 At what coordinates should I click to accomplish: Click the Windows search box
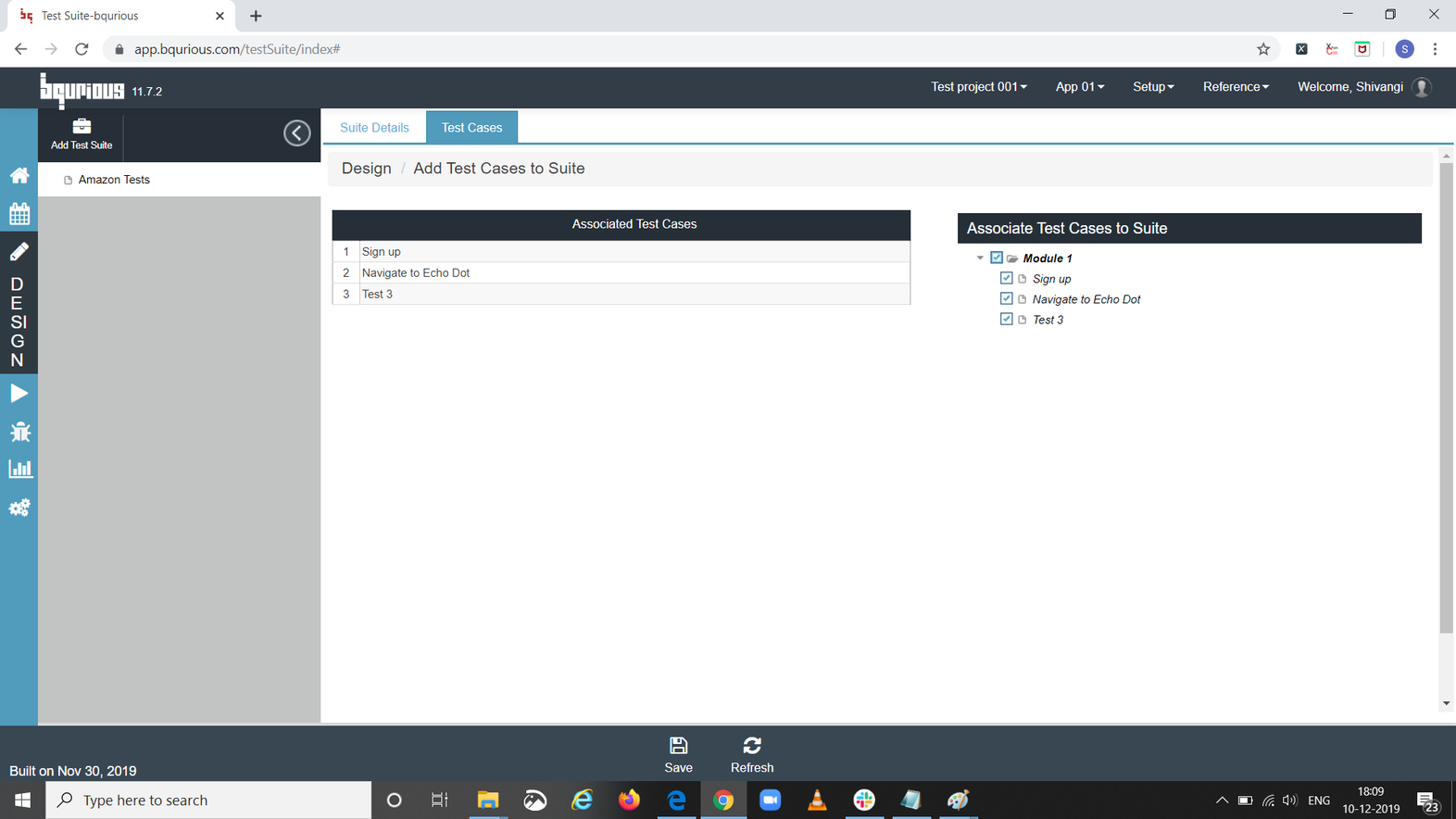click(x=208, y=800)
